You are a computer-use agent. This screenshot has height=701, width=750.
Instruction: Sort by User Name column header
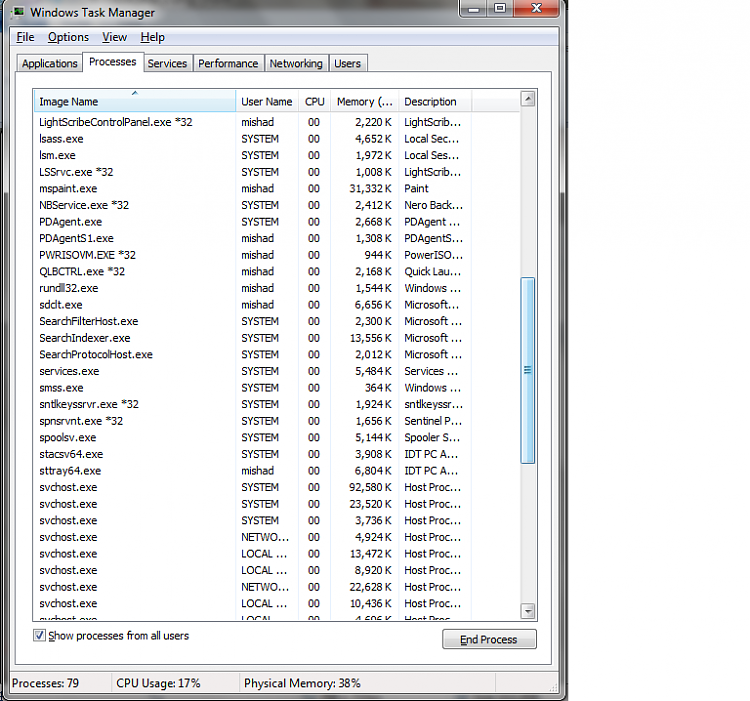coord(267,101)
